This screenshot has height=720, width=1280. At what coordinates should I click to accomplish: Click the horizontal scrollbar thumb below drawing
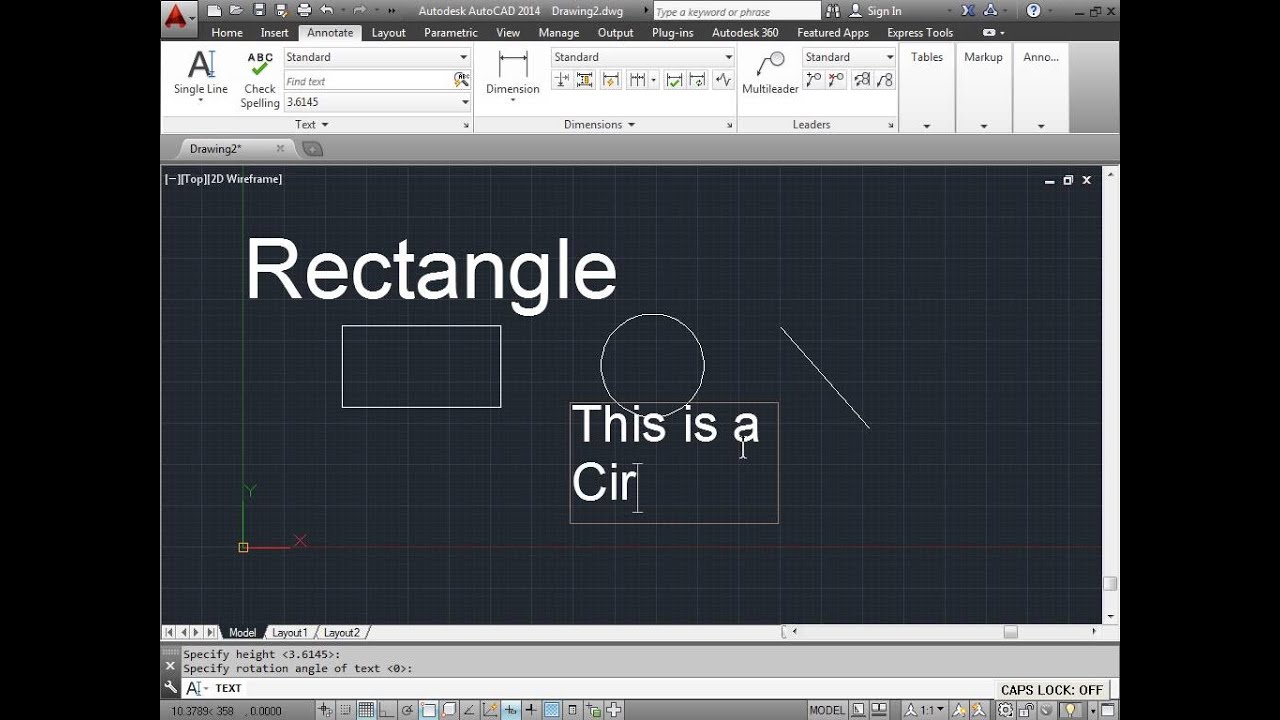click(x=1010, y=632)
